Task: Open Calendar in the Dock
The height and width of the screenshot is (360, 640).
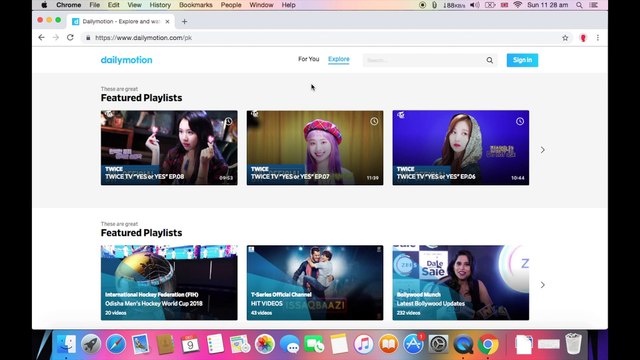Action: point(190,344)
